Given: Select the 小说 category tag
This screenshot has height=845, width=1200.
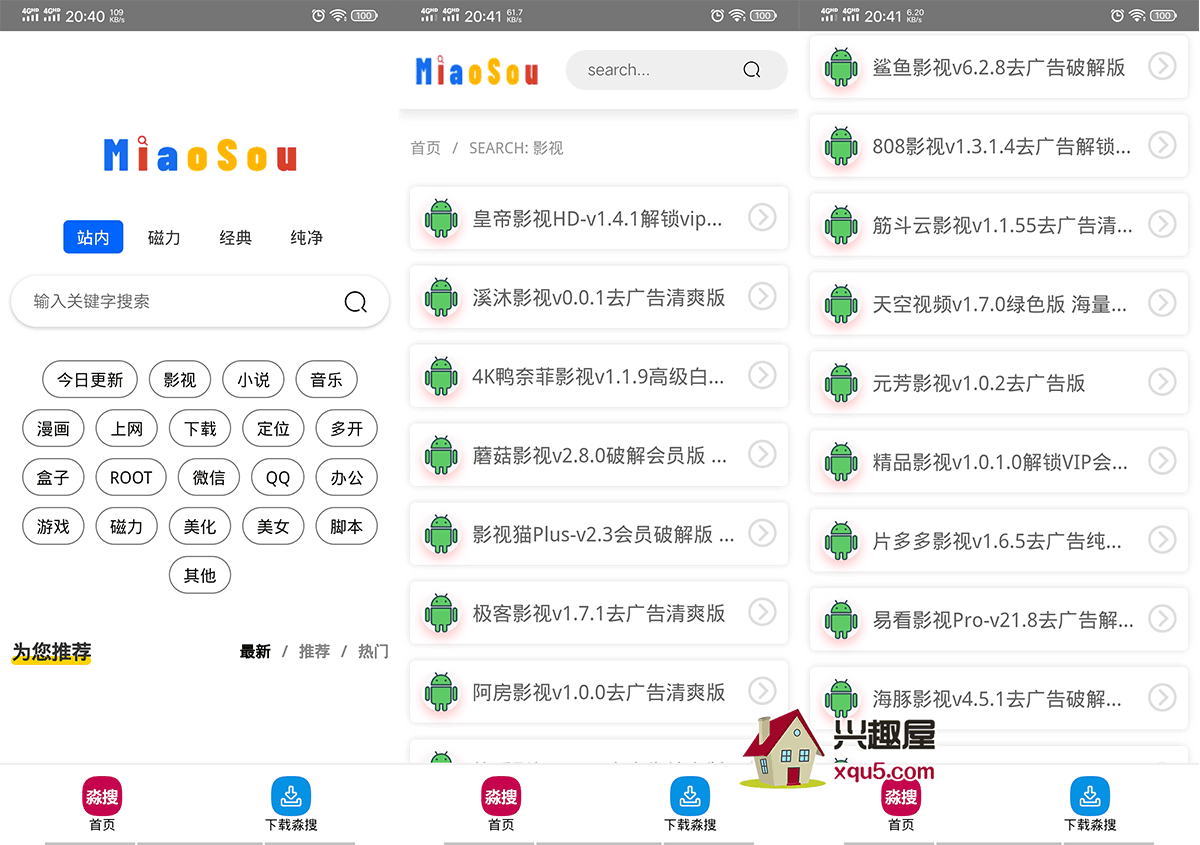Looking at the screenshot, I should (254, 380).
